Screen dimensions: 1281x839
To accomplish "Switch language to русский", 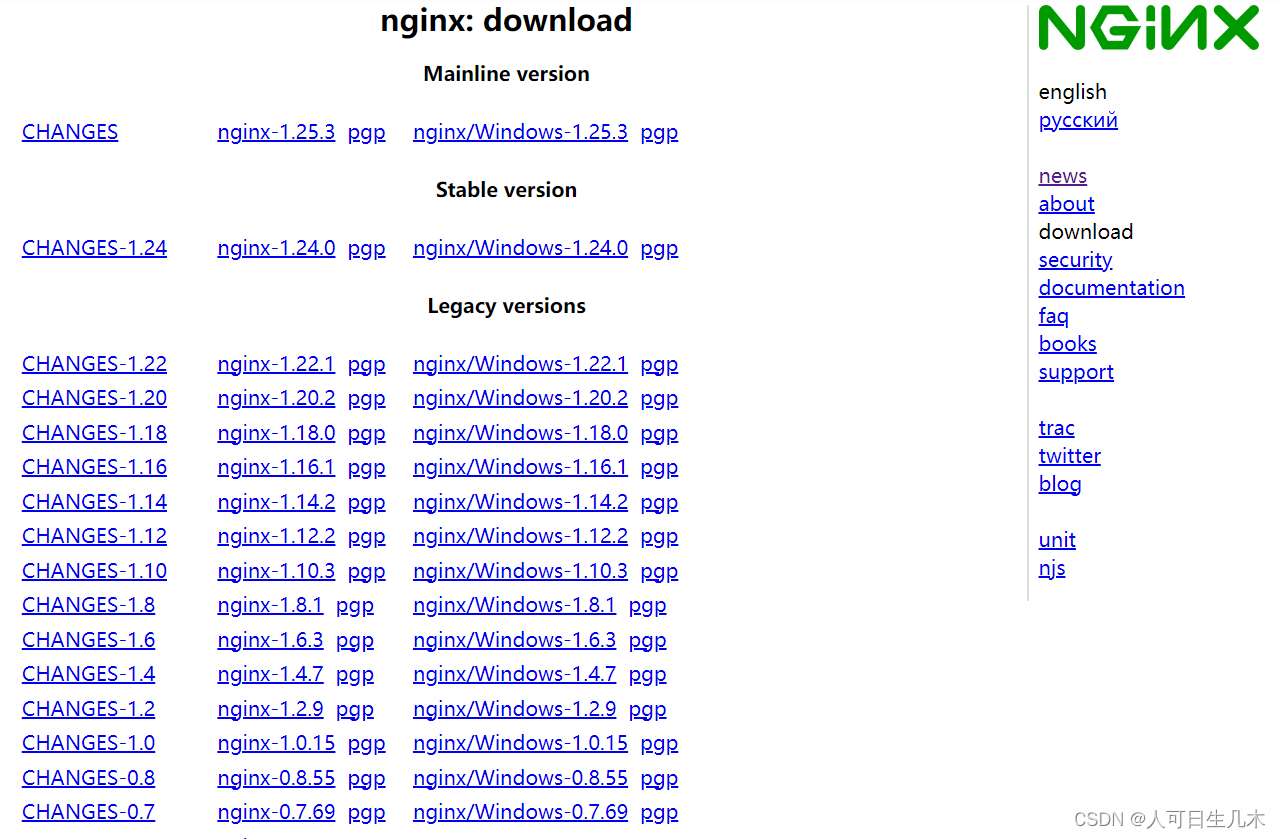I will pyautogui.click(x=1078, y=120).
